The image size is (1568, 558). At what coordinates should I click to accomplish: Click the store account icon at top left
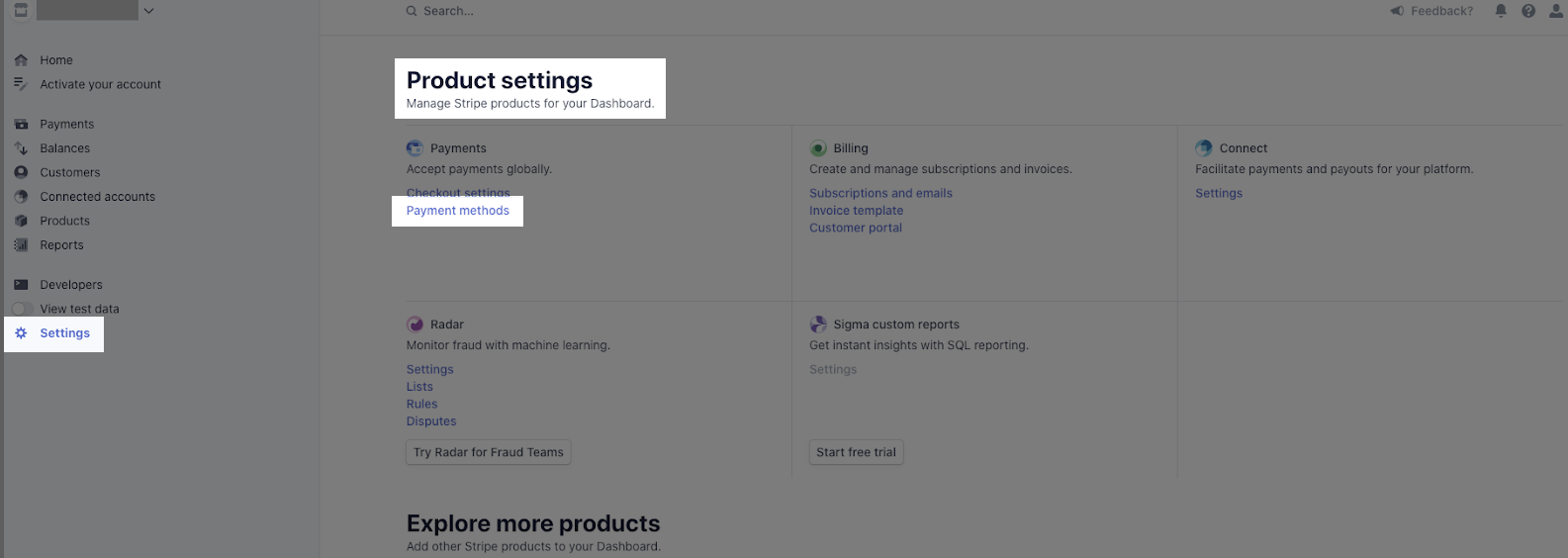click(21, 10)
